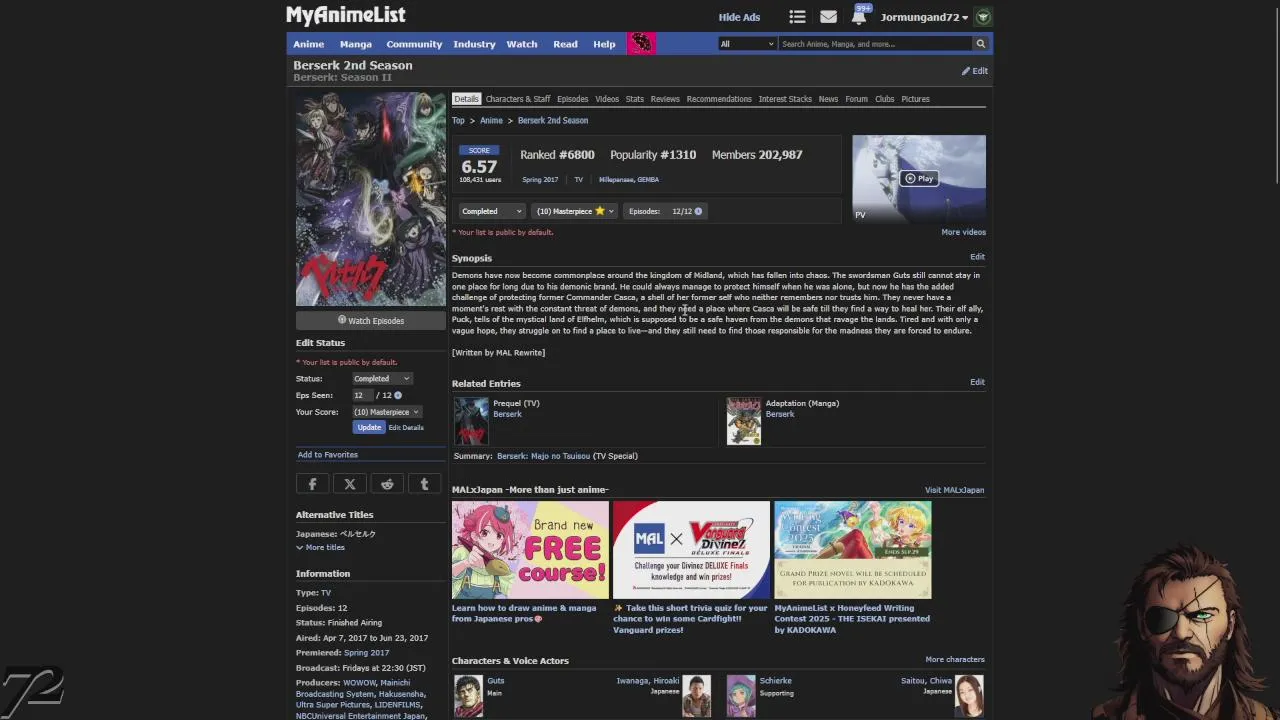Click plus icon next to Eps Seen
The height and width of the screenshot is (720, 1280).
(x=397, y=395)
